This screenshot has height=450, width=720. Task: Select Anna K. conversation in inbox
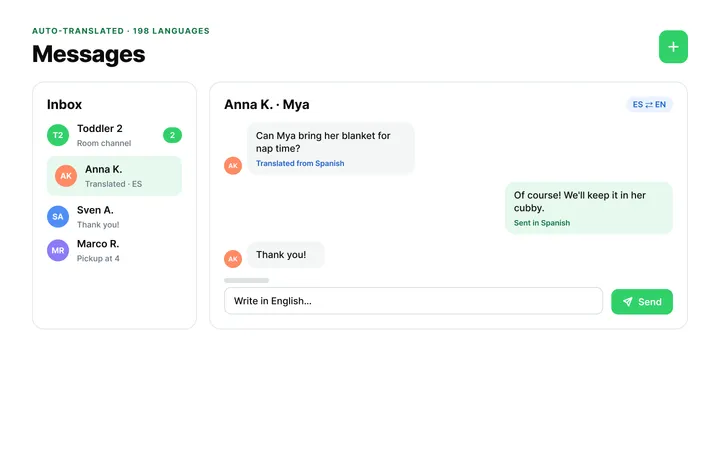[114, 176]
